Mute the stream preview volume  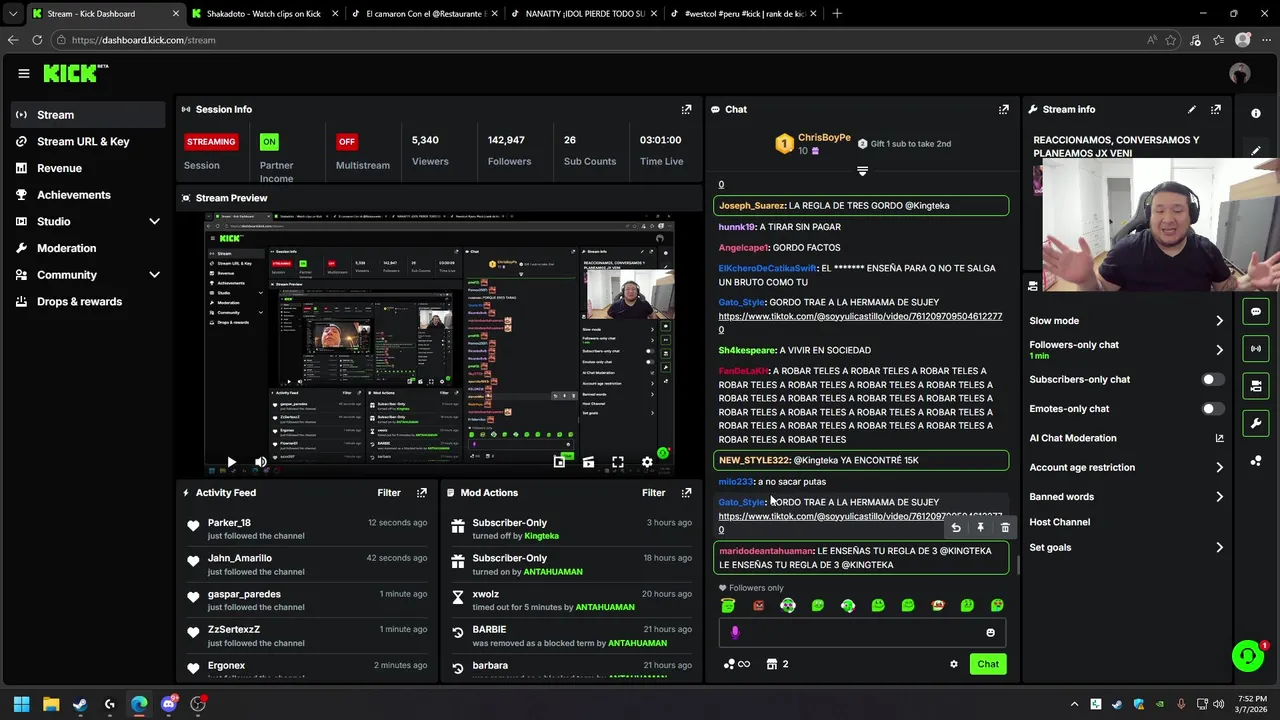pos(260,462)
